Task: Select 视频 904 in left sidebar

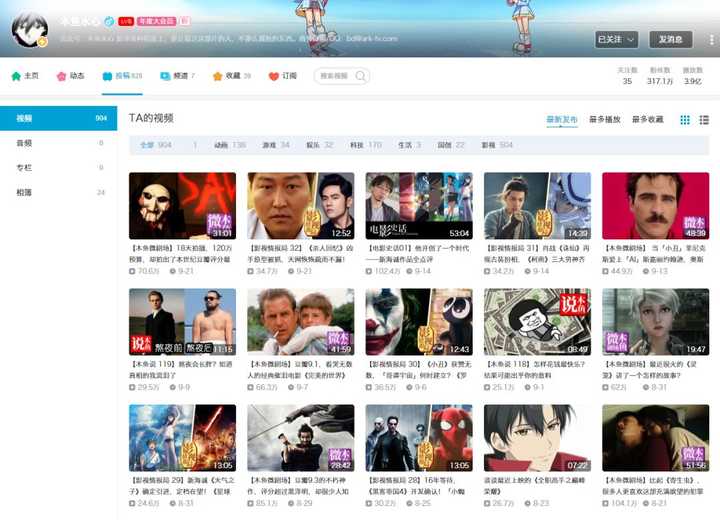Action: pos(59,118)
